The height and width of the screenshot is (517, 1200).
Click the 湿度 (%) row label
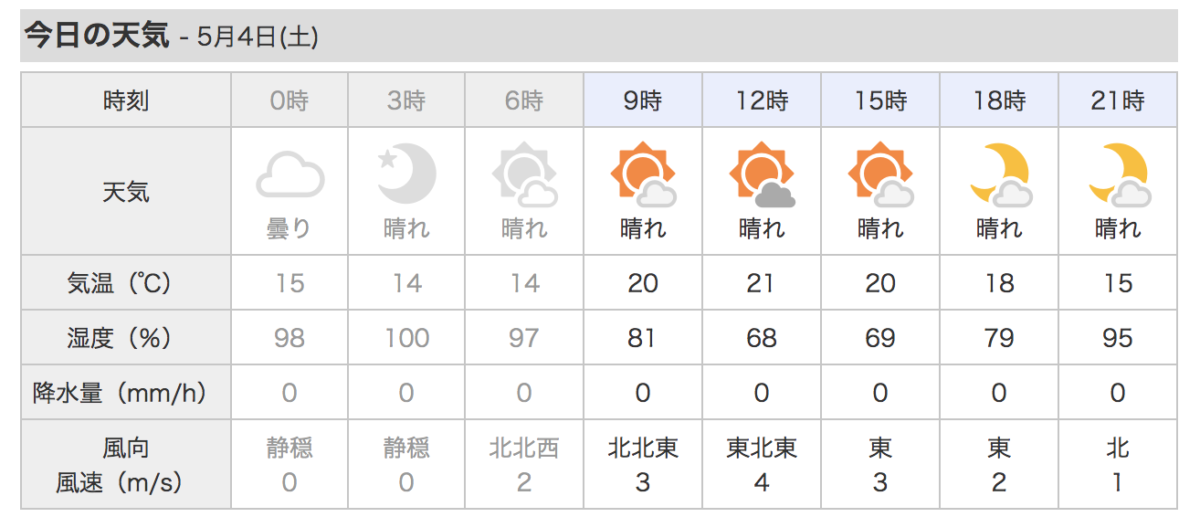(126, 338)
